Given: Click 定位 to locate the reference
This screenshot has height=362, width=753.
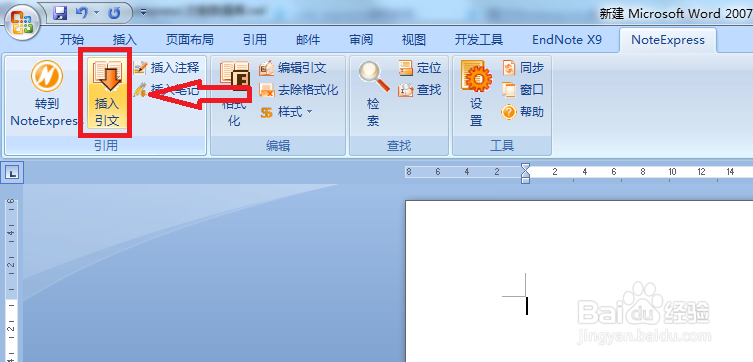Looking at the screenshot, I should [x=420, y=68].
